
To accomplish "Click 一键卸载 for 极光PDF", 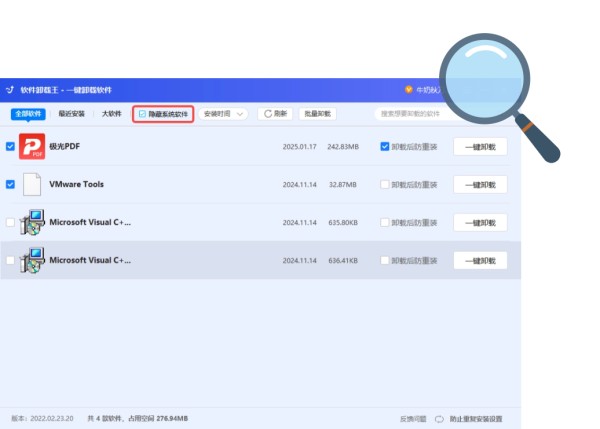I will [x=480, y=147].
